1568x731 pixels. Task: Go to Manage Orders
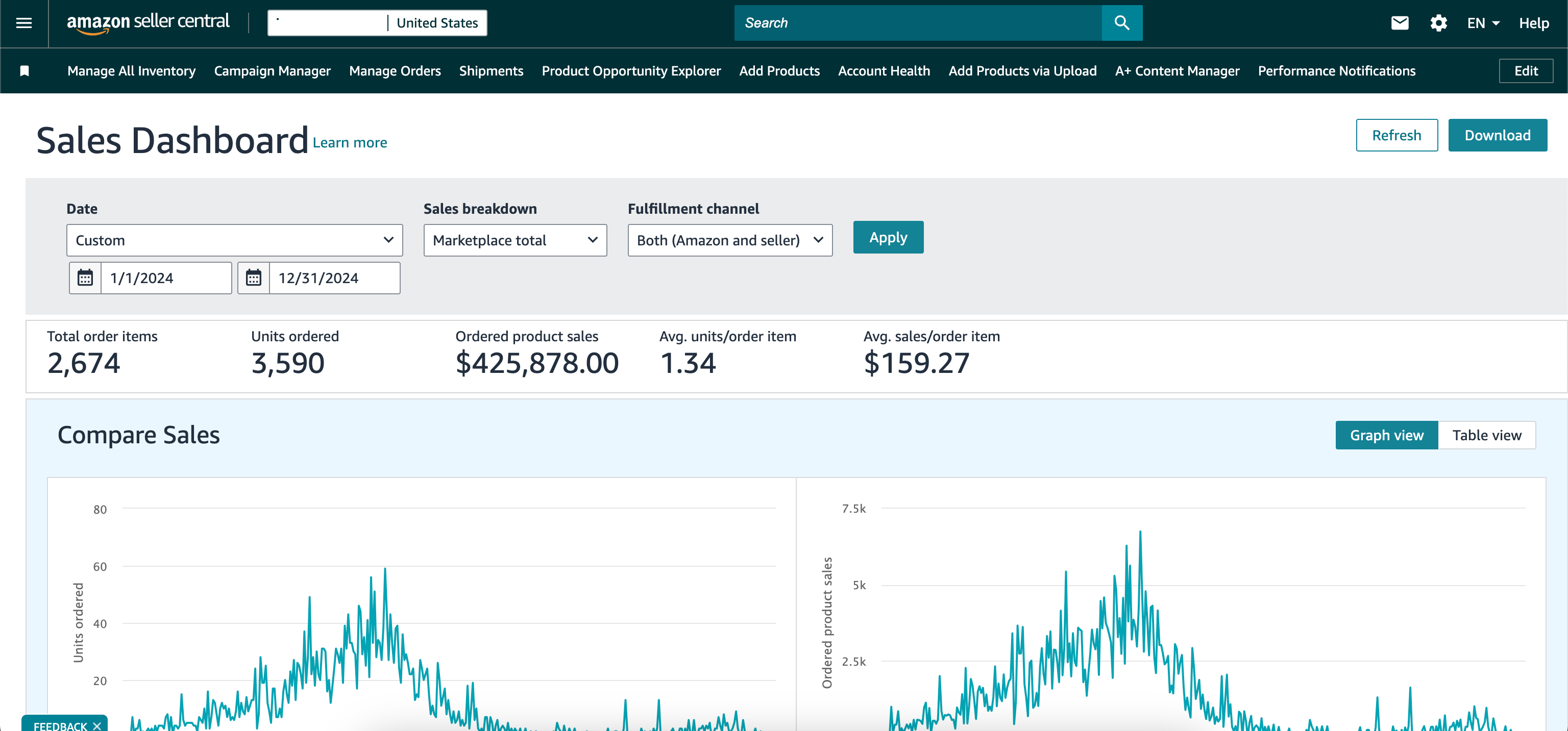pyautogui.click(x=395, y=71)
